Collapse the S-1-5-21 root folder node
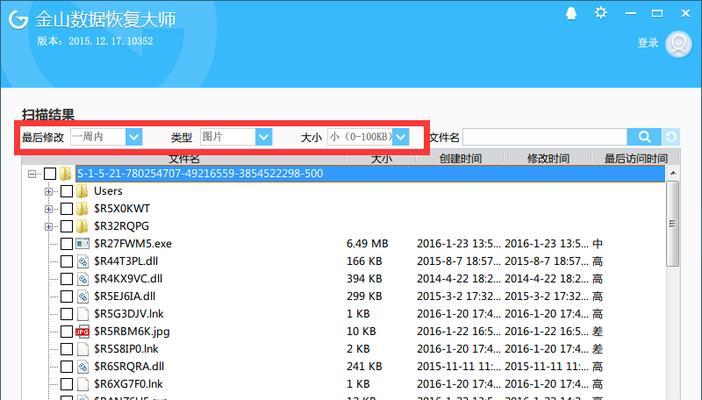Image resolution: width=702 pixels, height=400 pixels. [32, 174]
